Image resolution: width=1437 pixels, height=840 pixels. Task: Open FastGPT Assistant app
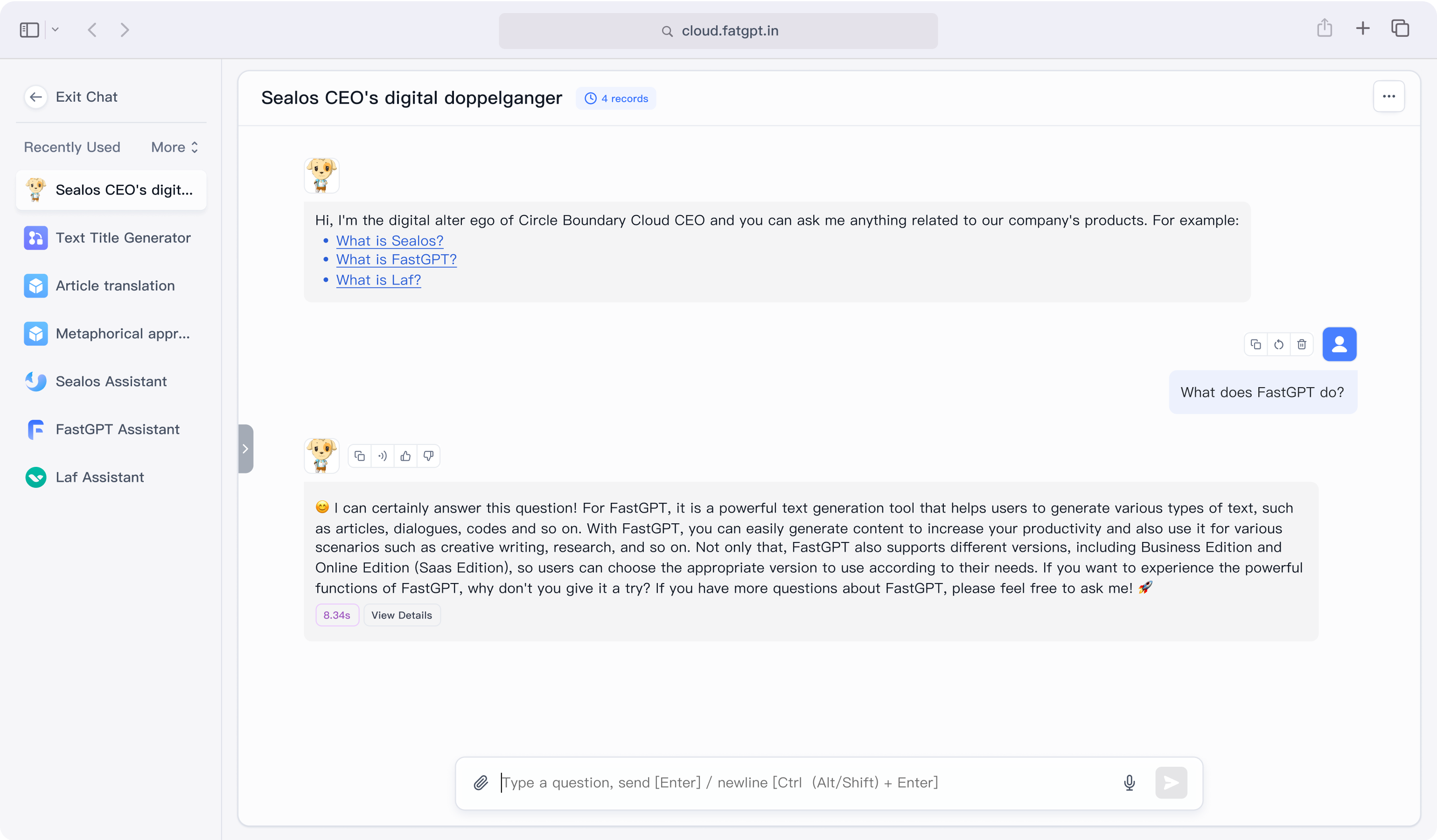coord(111,429)
